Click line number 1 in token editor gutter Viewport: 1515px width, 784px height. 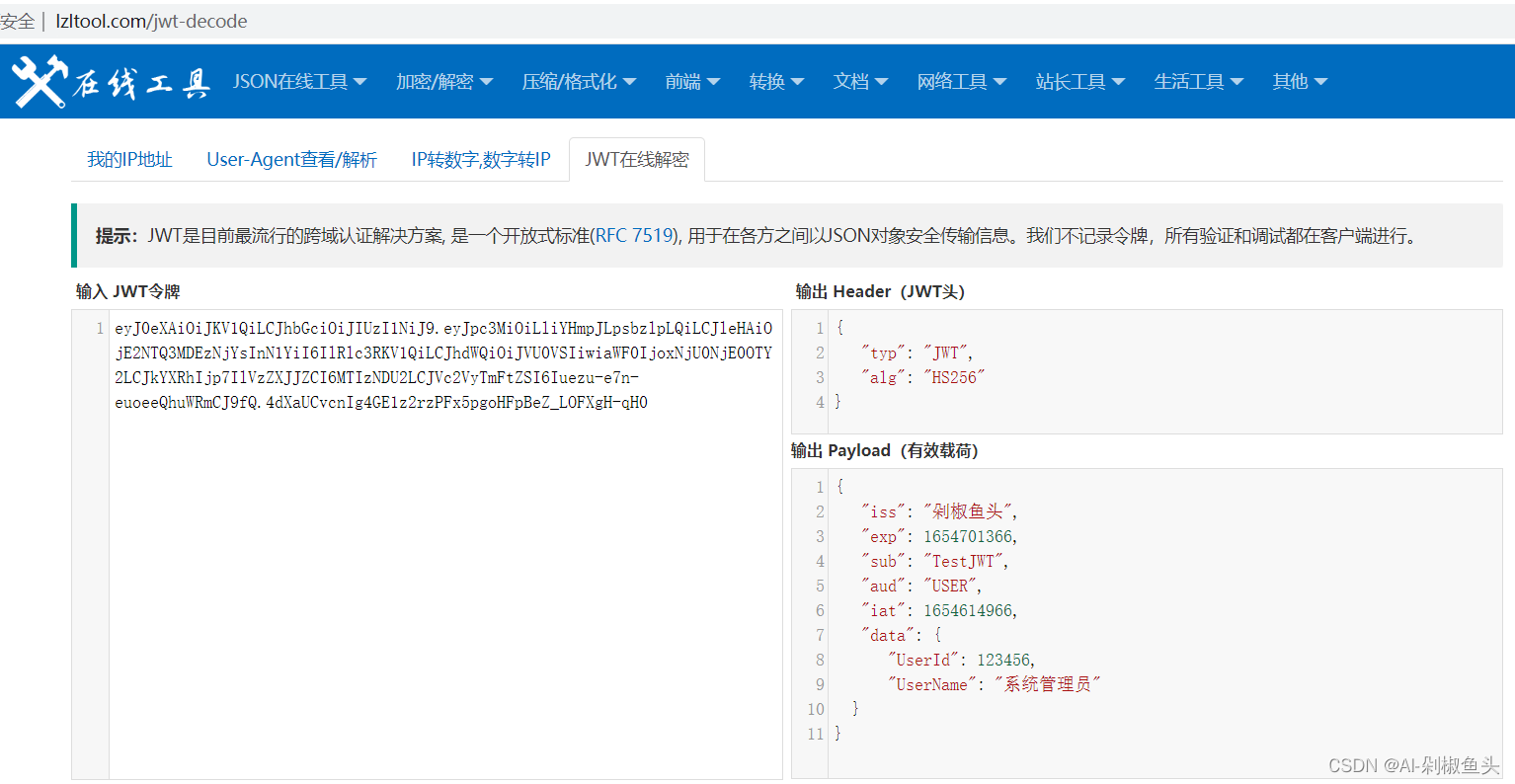100,328
